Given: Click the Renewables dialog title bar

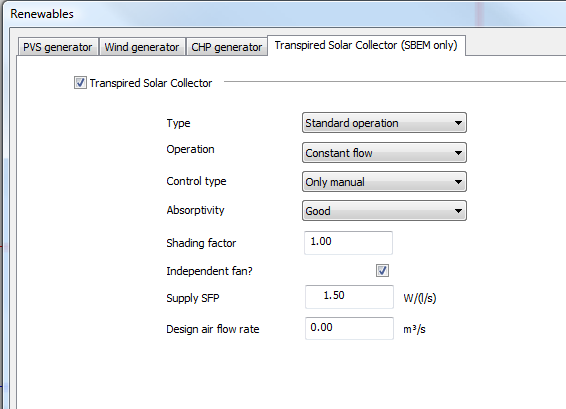Looking at the screenshot, I should coord(285,14).
